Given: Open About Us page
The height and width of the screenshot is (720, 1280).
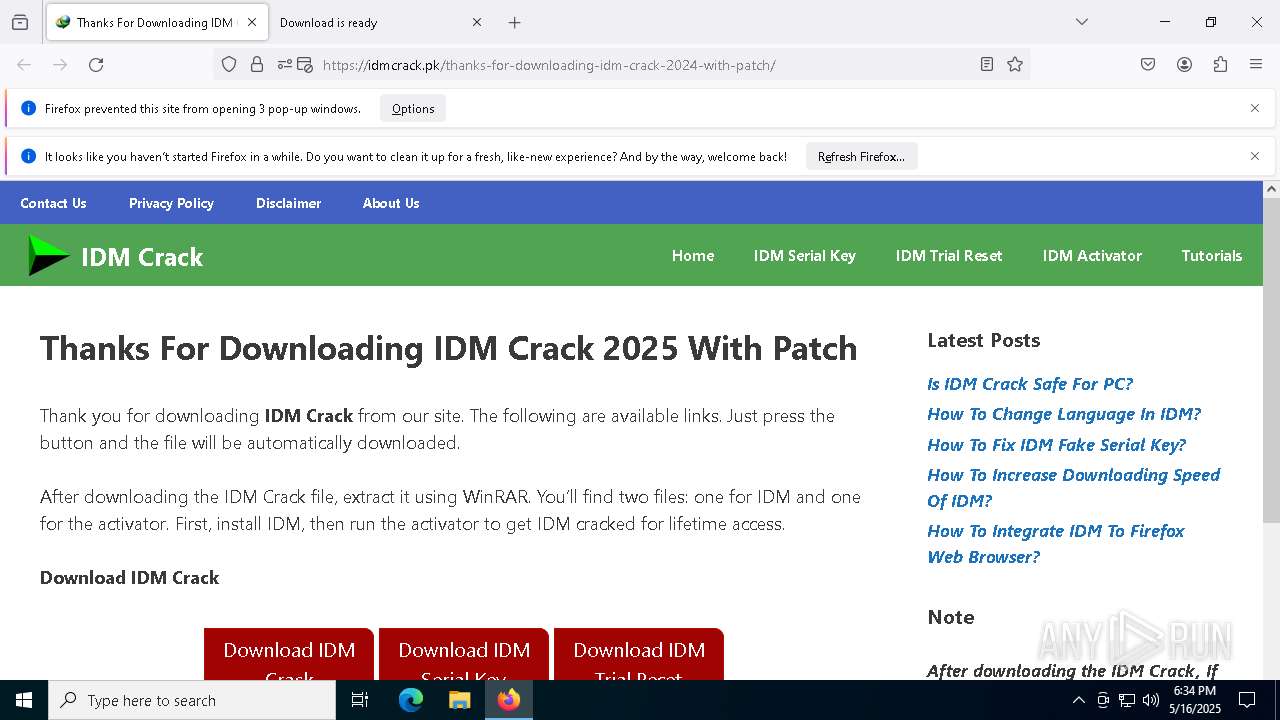Looking at the screenshot, I should (391, 203).
